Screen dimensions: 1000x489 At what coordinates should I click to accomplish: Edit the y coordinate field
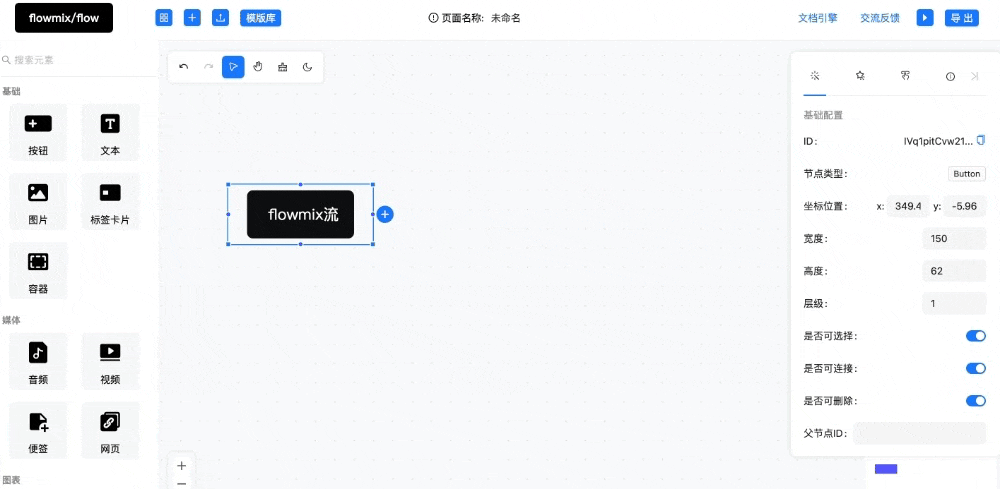pyautogui.click(x=965, y=206)
